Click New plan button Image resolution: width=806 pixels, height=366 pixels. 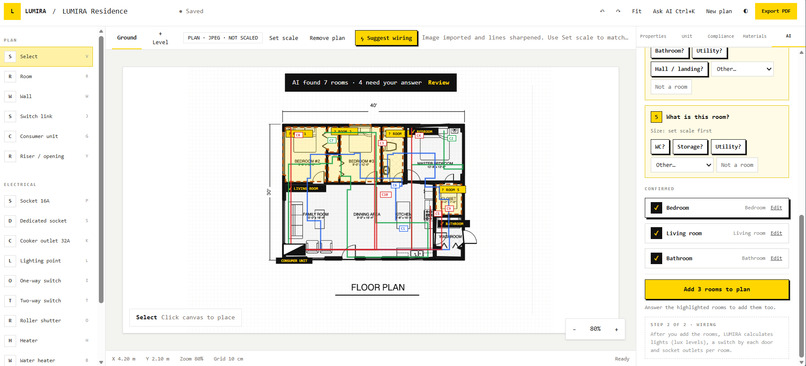(x=719, y=11)
